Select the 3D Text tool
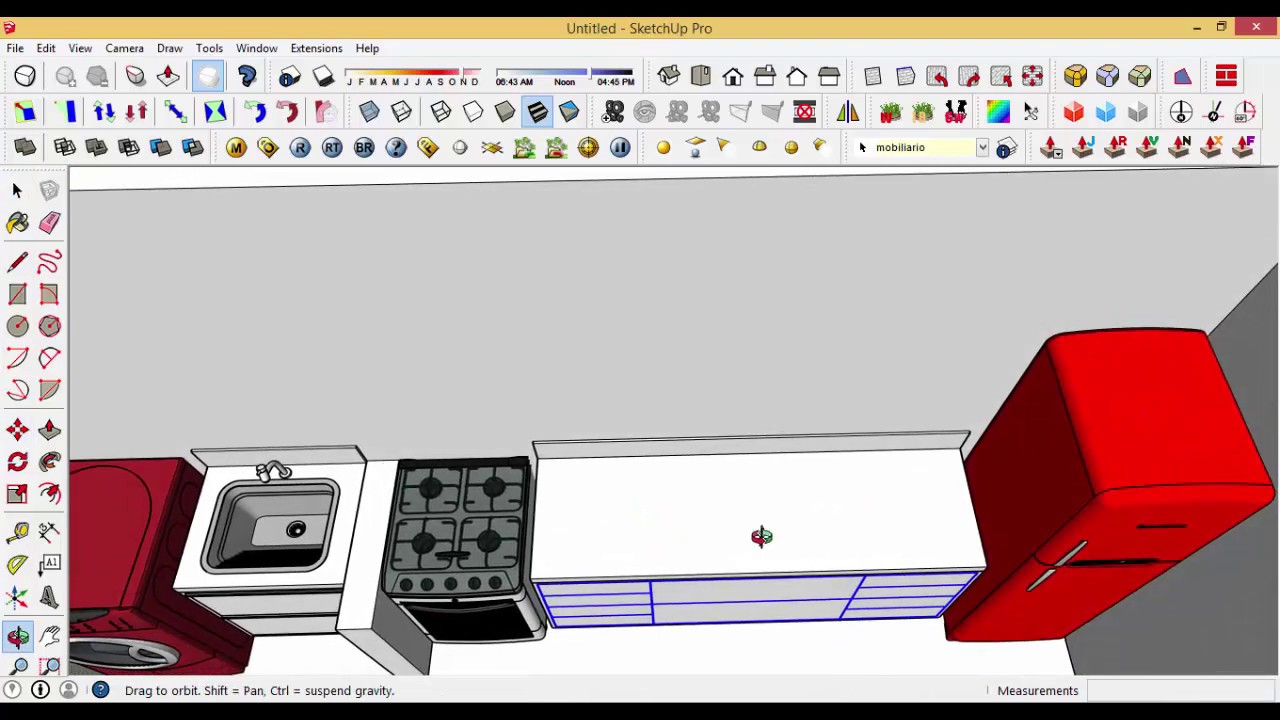This screenshot has width=1280, height=720. [x=49, y=597]
